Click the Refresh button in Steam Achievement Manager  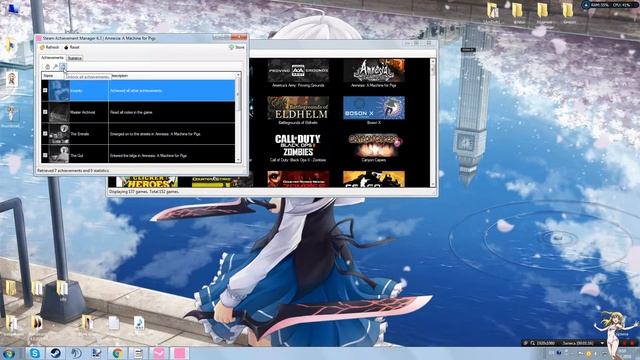point(49,47)
